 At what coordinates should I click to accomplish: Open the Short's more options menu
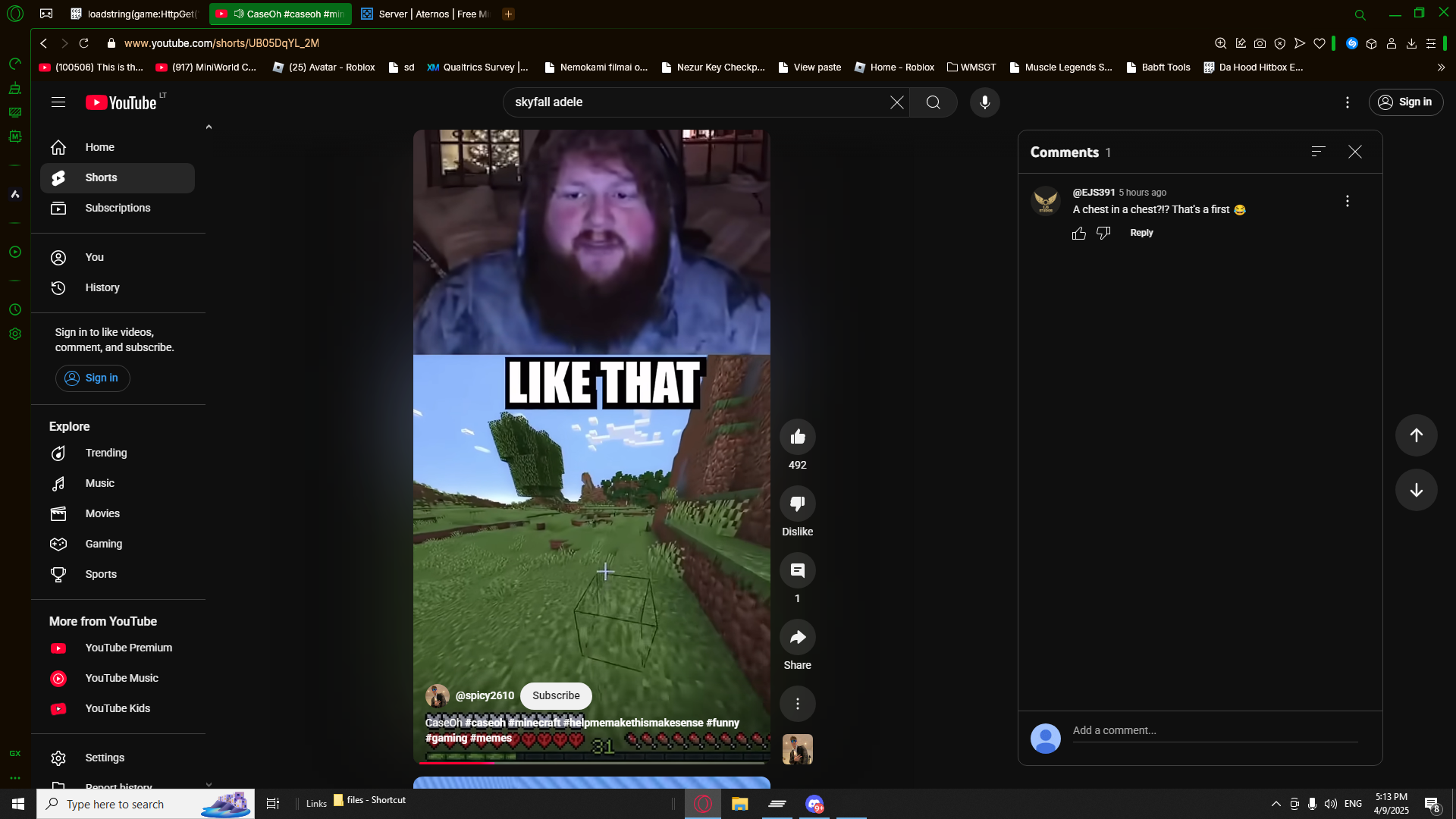[x=797, y=704]
